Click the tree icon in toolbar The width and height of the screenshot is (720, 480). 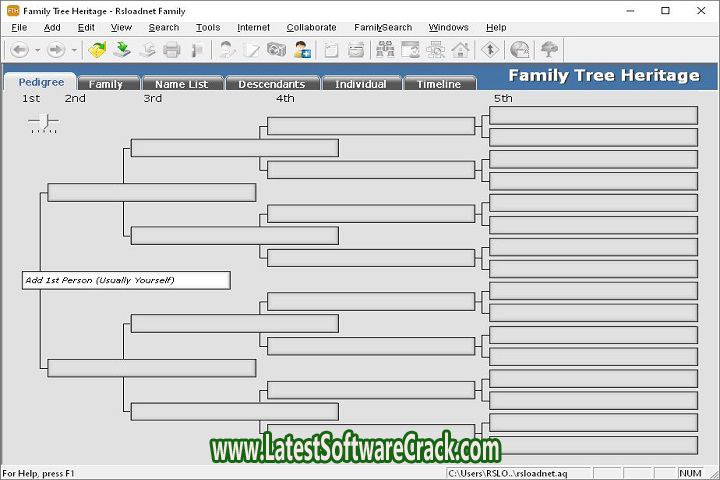point(549,49)
